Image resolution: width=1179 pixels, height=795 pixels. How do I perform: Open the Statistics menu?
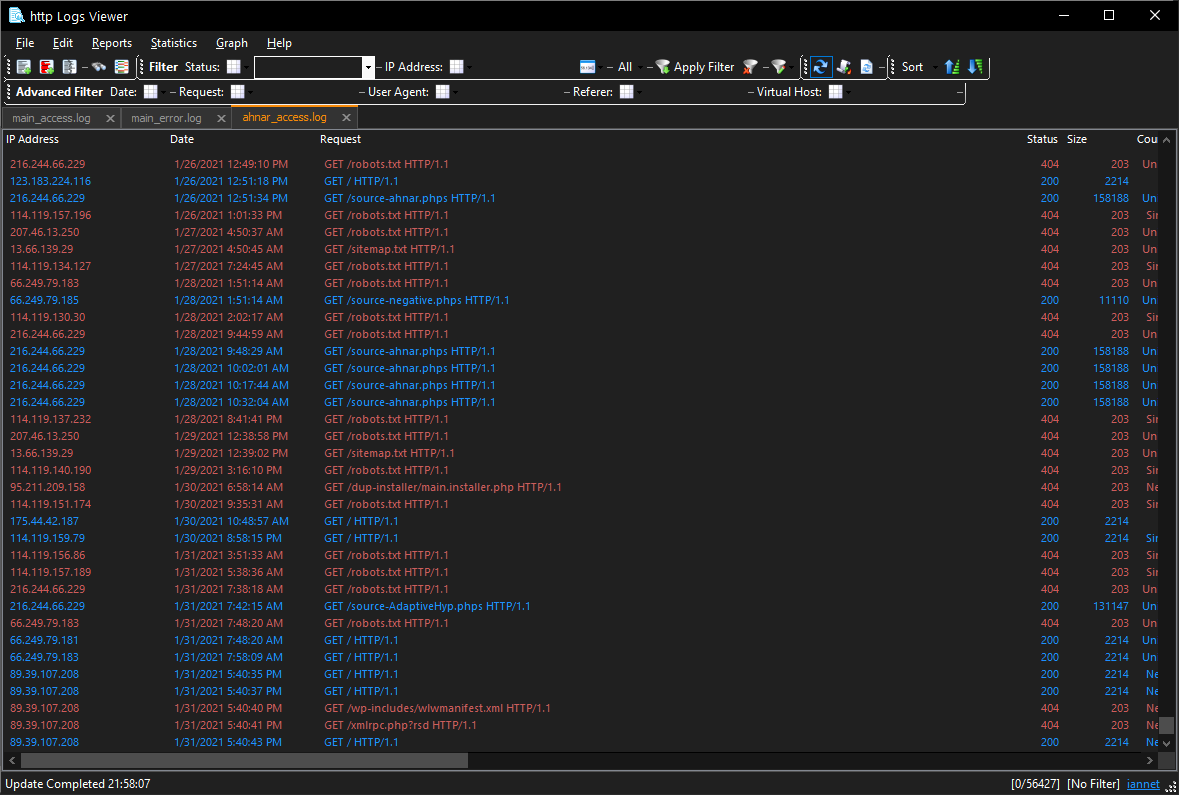[x=173, y=43]
